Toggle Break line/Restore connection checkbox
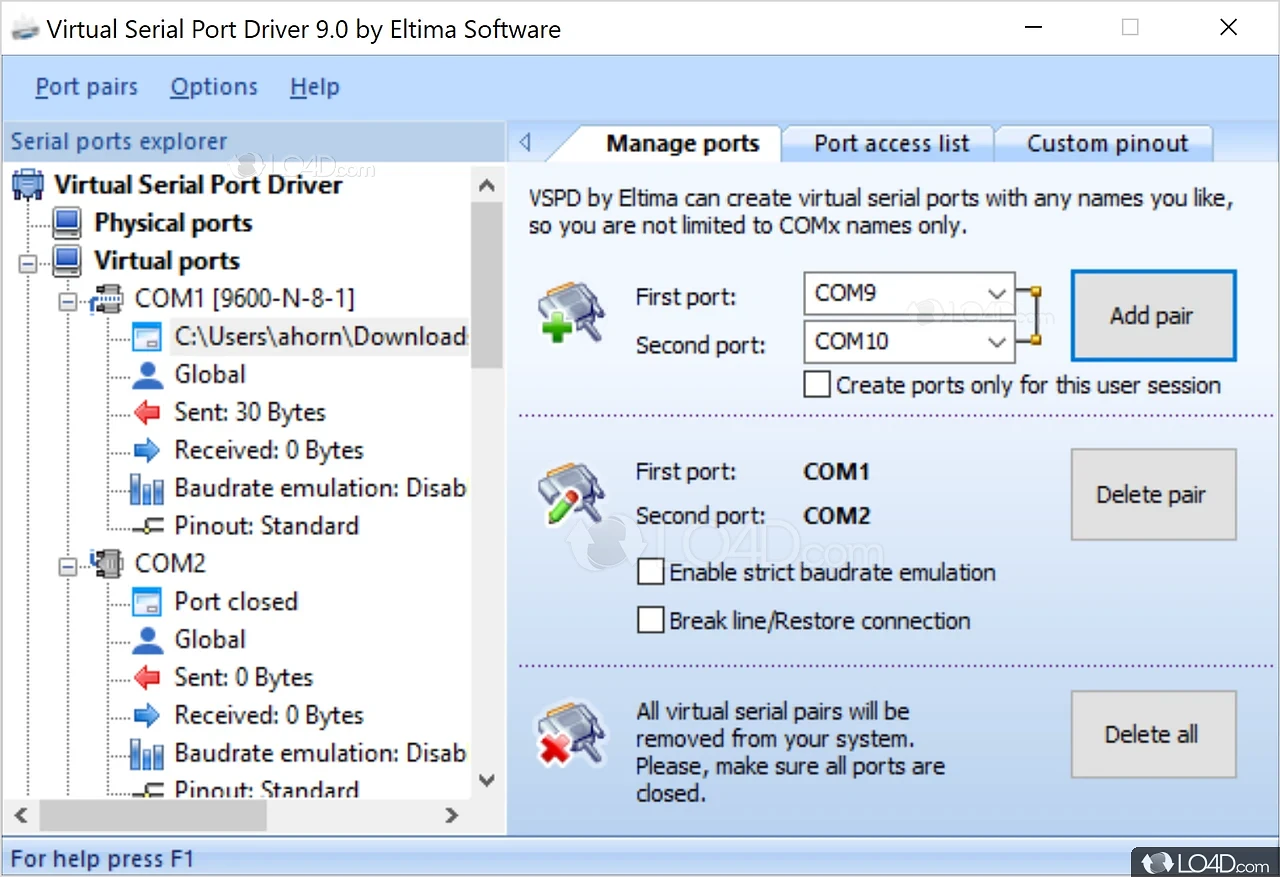 651,621
